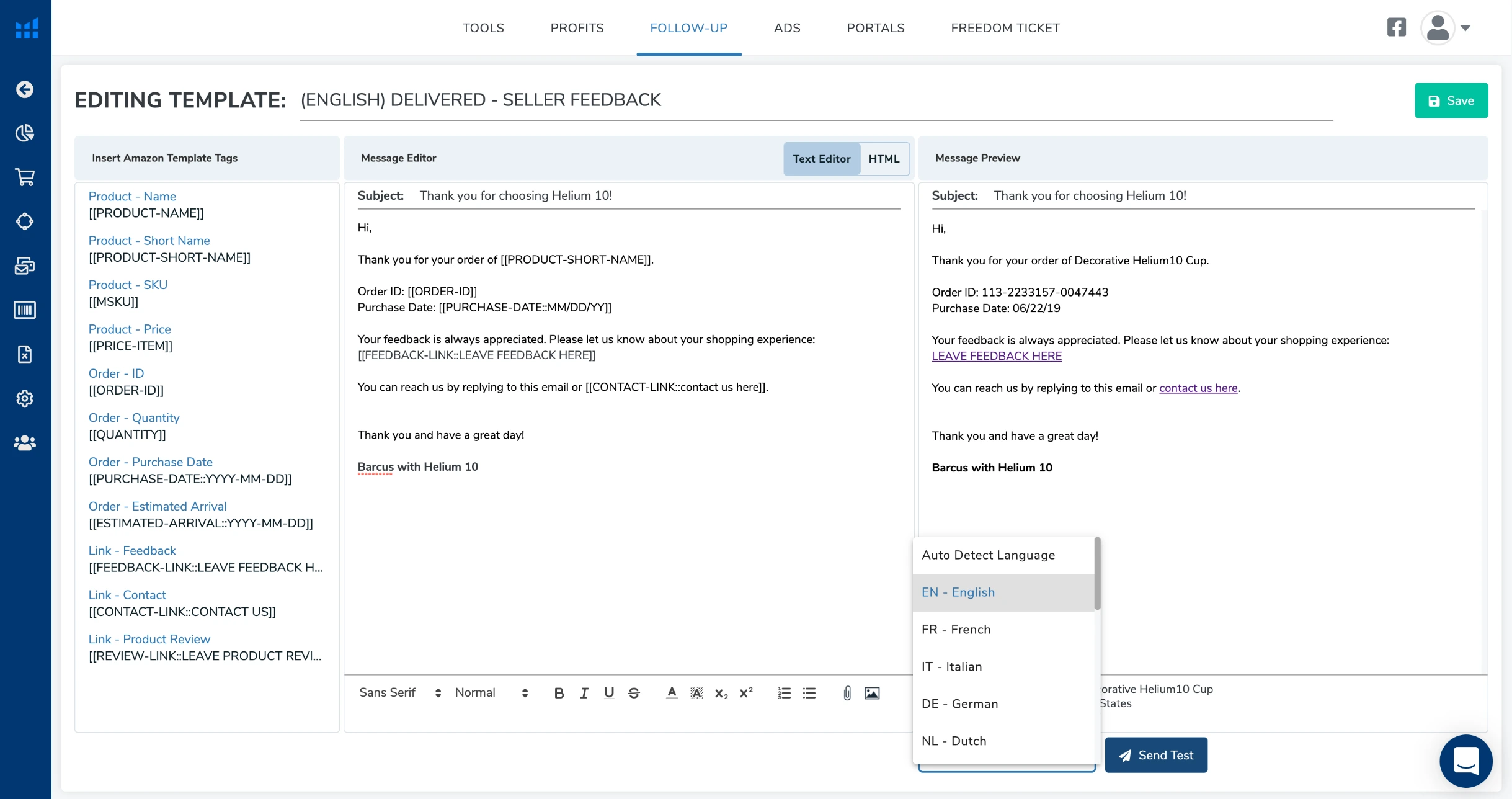Select FR - French from language list

(x=956, y=629)
